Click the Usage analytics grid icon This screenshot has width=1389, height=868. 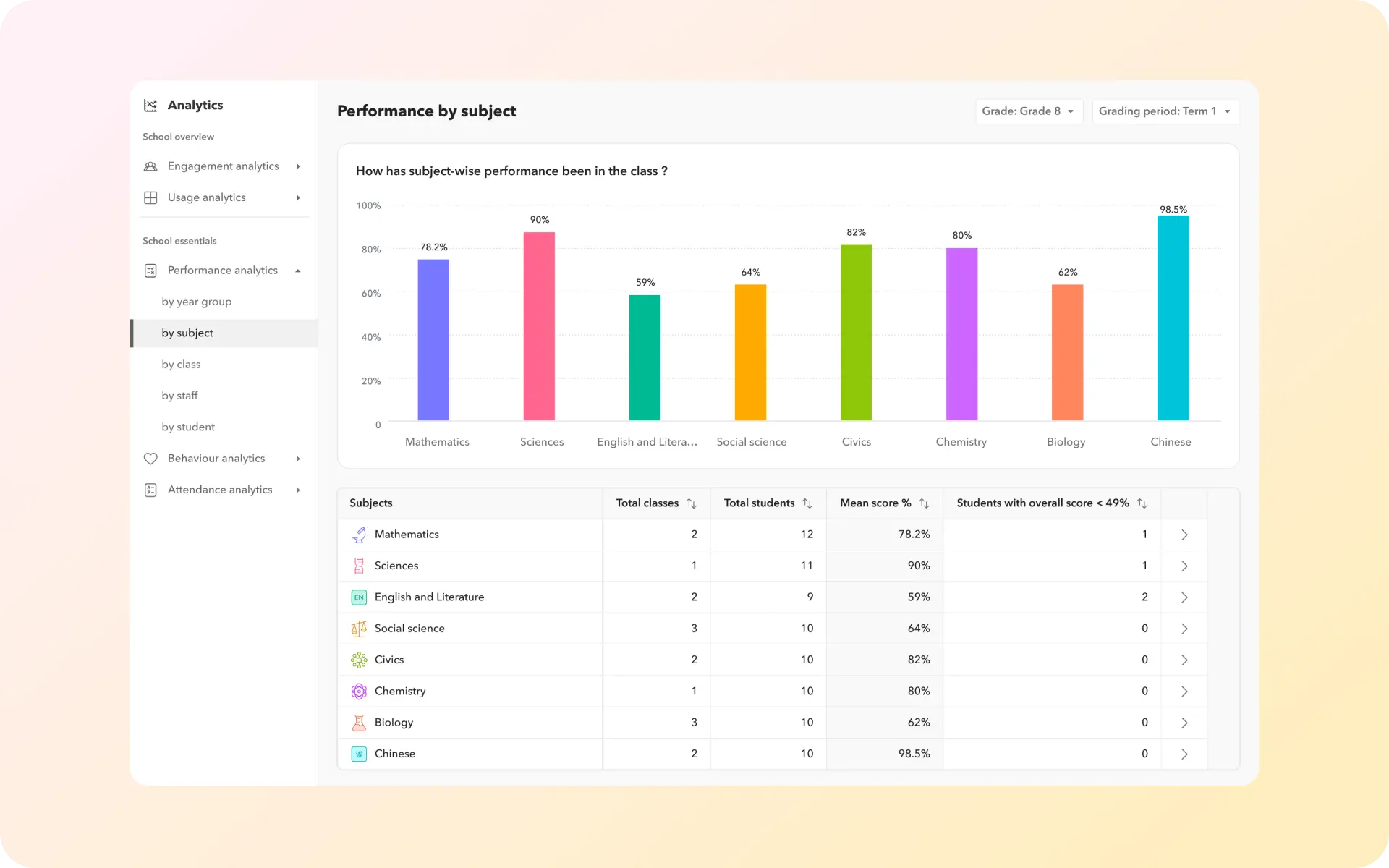coord(150,197)
